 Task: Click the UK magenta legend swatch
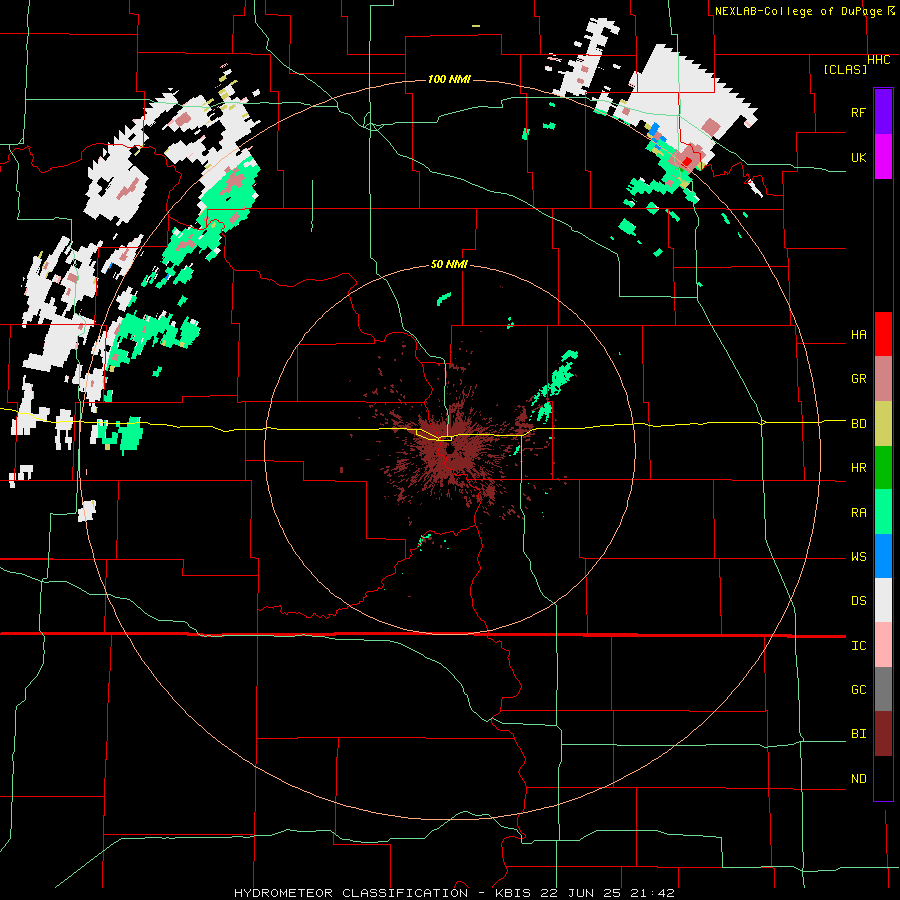click(883, 157)
